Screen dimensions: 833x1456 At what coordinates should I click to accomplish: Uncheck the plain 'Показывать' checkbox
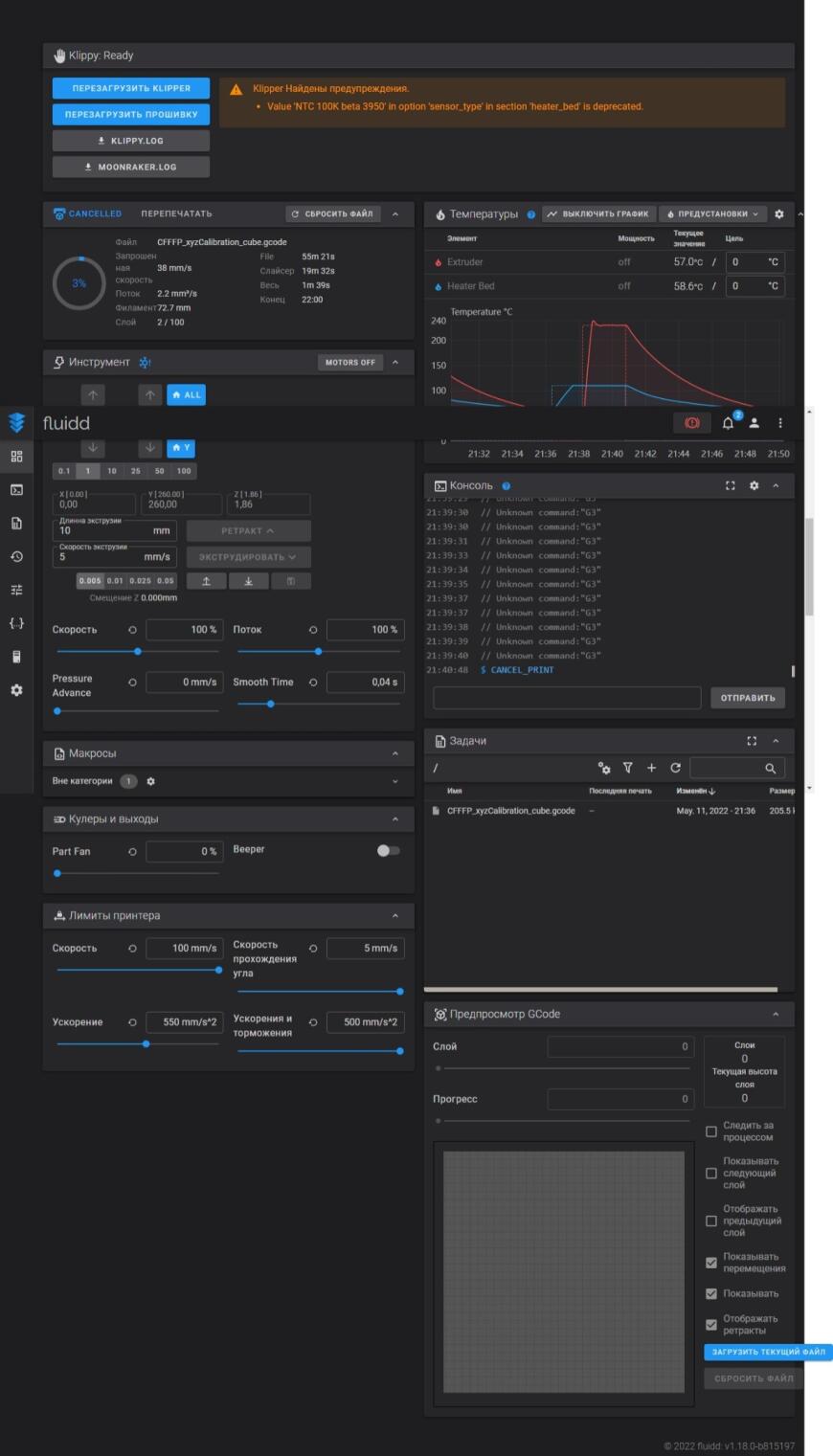coord(711,1293)
